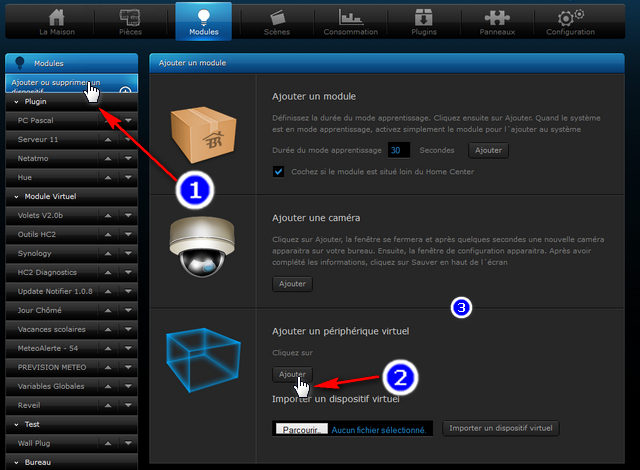Screen dimensions: 640x470
Task: Move Wall Plug up with arrow
Action: [x=108, y=443]
